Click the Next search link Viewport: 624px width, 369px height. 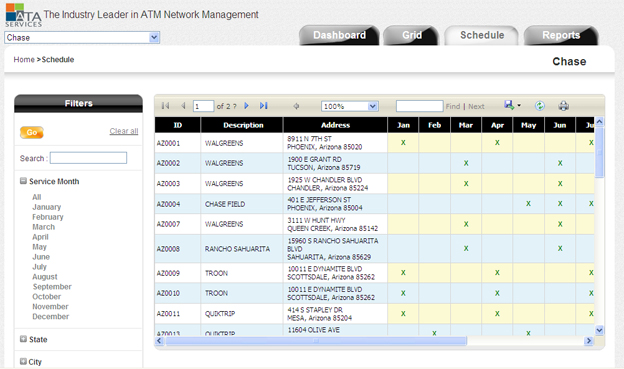(x=476, y=106)
